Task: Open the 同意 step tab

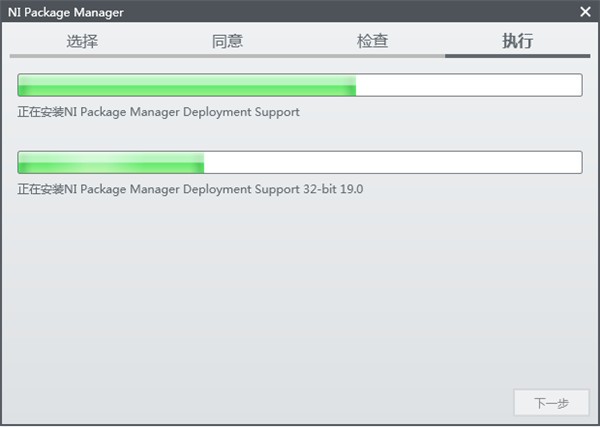Action: click(227, 42)
